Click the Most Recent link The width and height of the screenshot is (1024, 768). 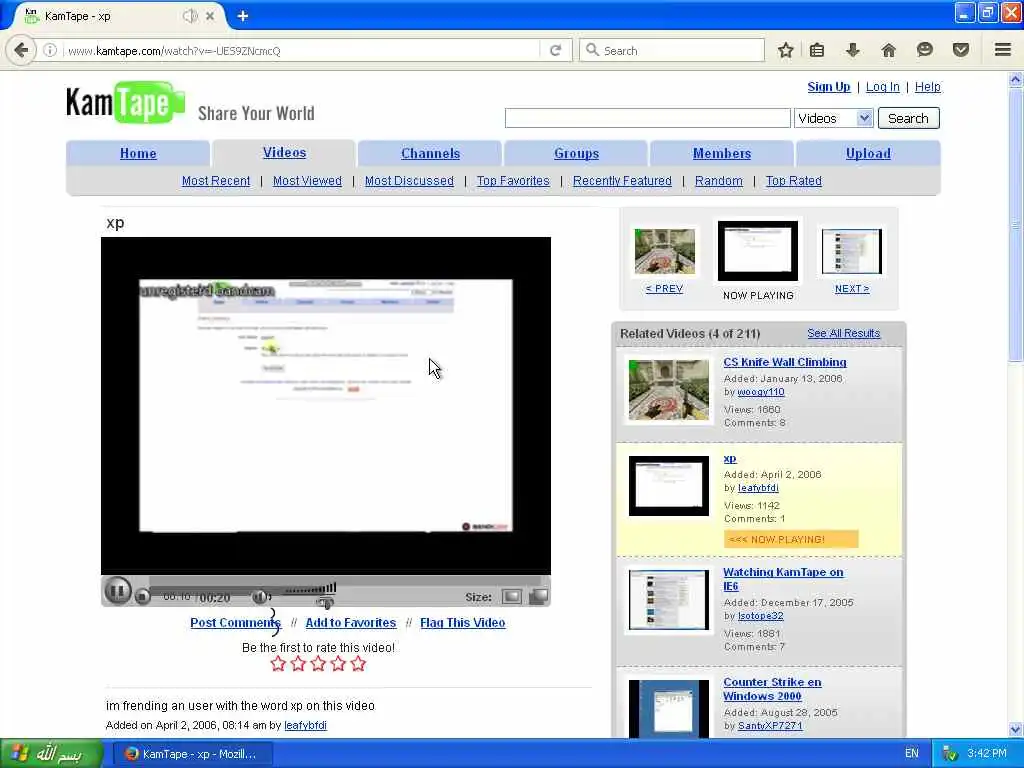click(216, 181)
